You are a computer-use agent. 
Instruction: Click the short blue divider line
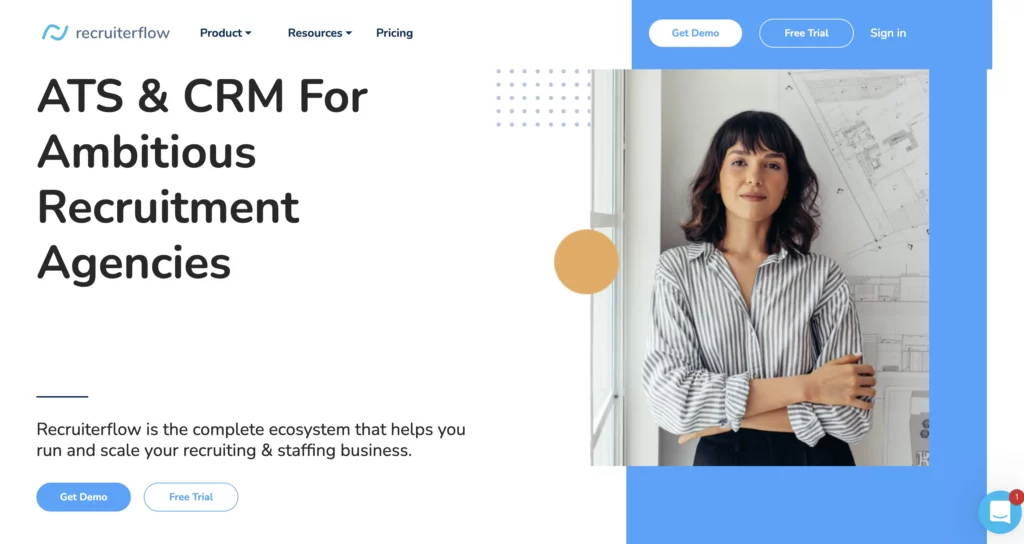coord(62,396)
